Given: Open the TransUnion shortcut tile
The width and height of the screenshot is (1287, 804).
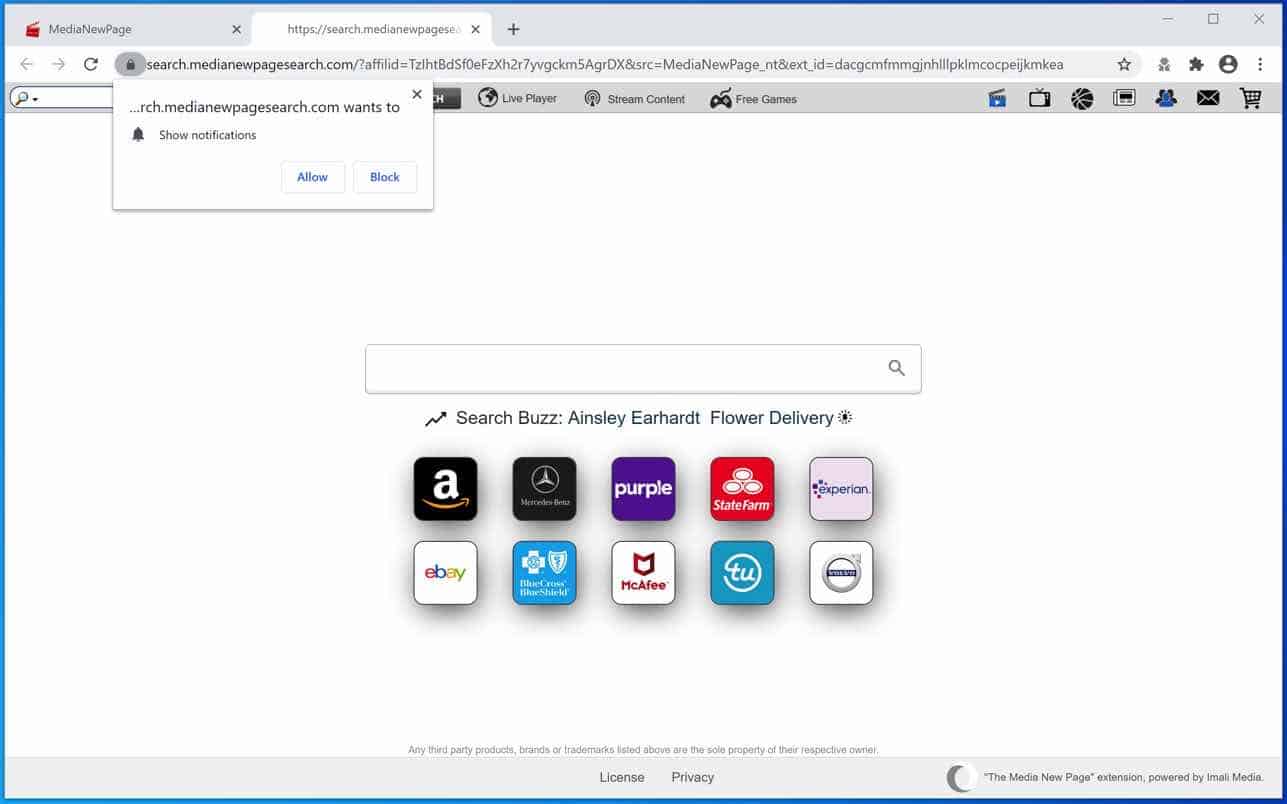Looking at the screenshot, I should tap(742, 573).
